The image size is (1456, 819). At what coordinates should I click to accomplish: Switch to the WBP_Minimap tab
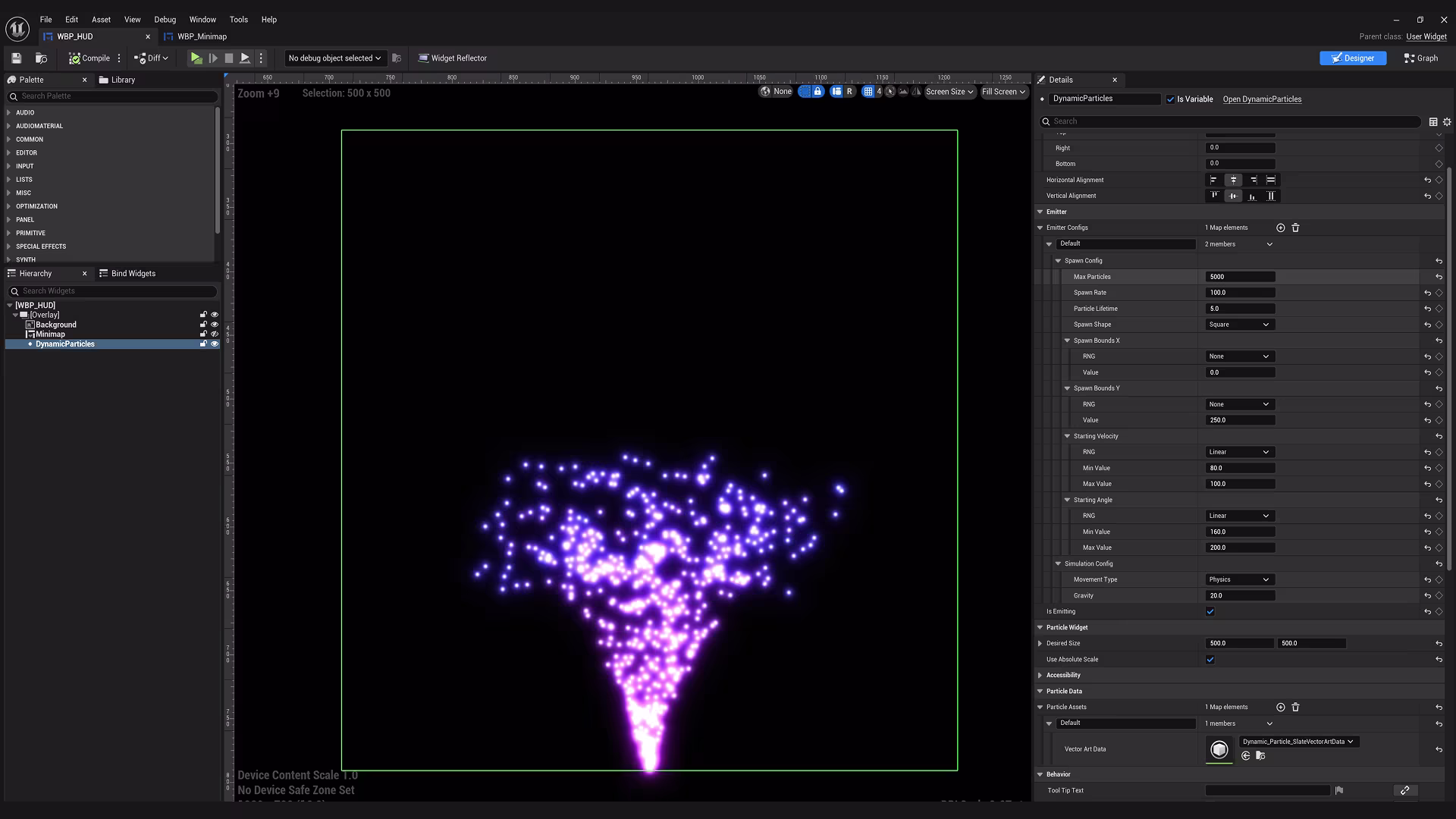click(x=202, y=36)
